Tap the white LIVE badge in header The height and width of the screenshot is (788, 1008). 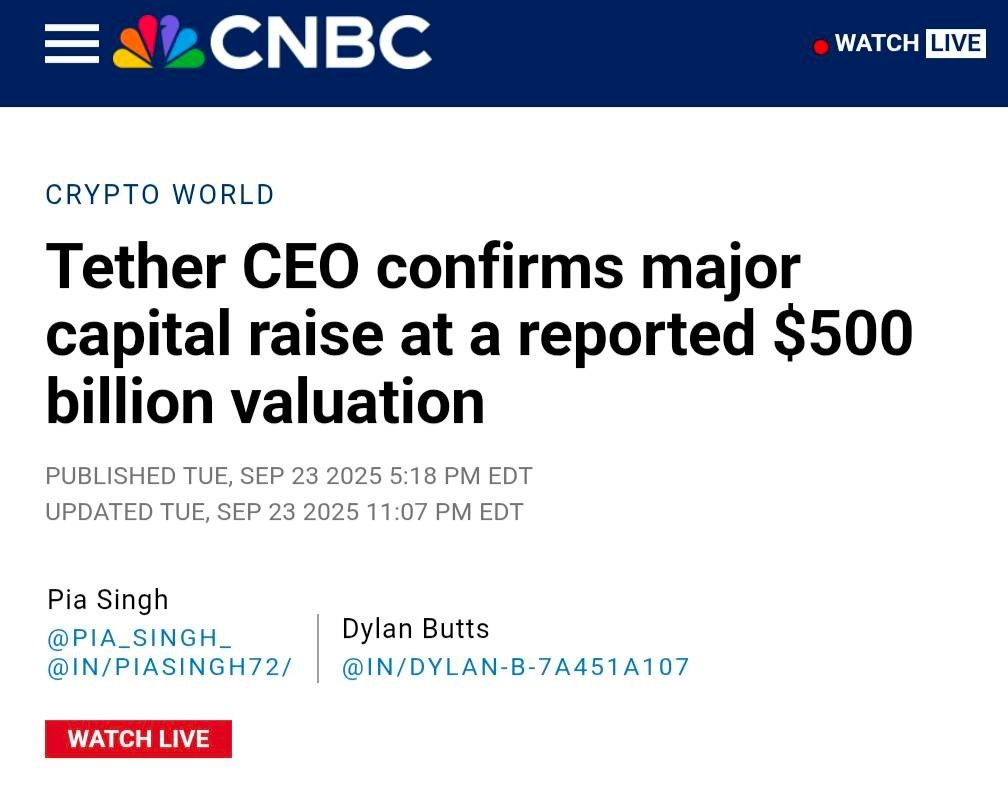955,44
